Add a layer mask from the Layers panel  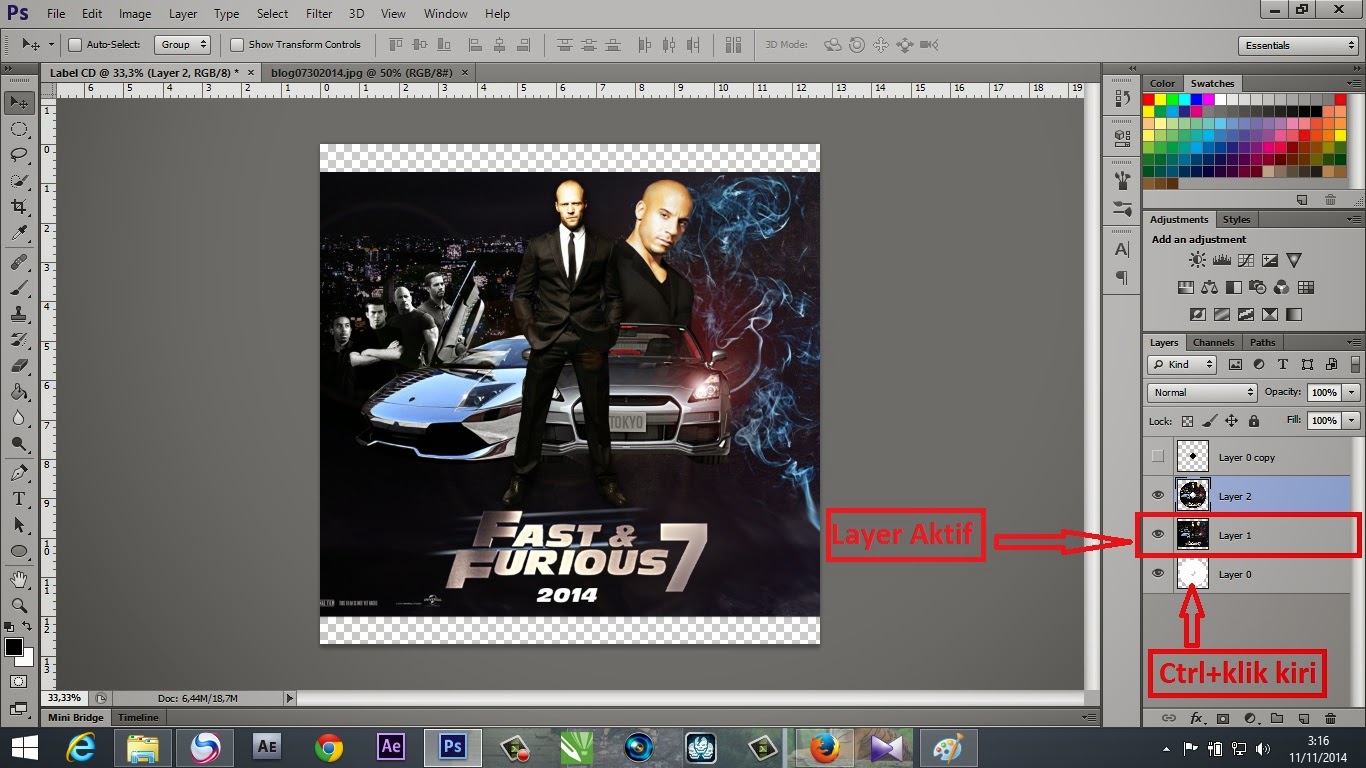[x=1225, y=718]
